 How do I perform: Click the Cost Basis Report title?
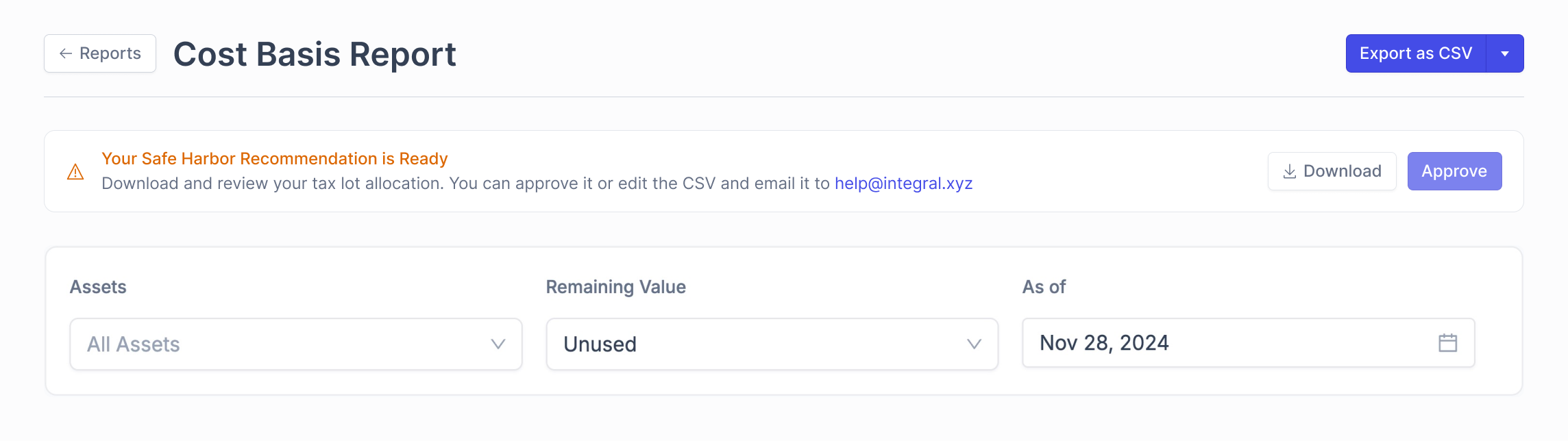315,54
